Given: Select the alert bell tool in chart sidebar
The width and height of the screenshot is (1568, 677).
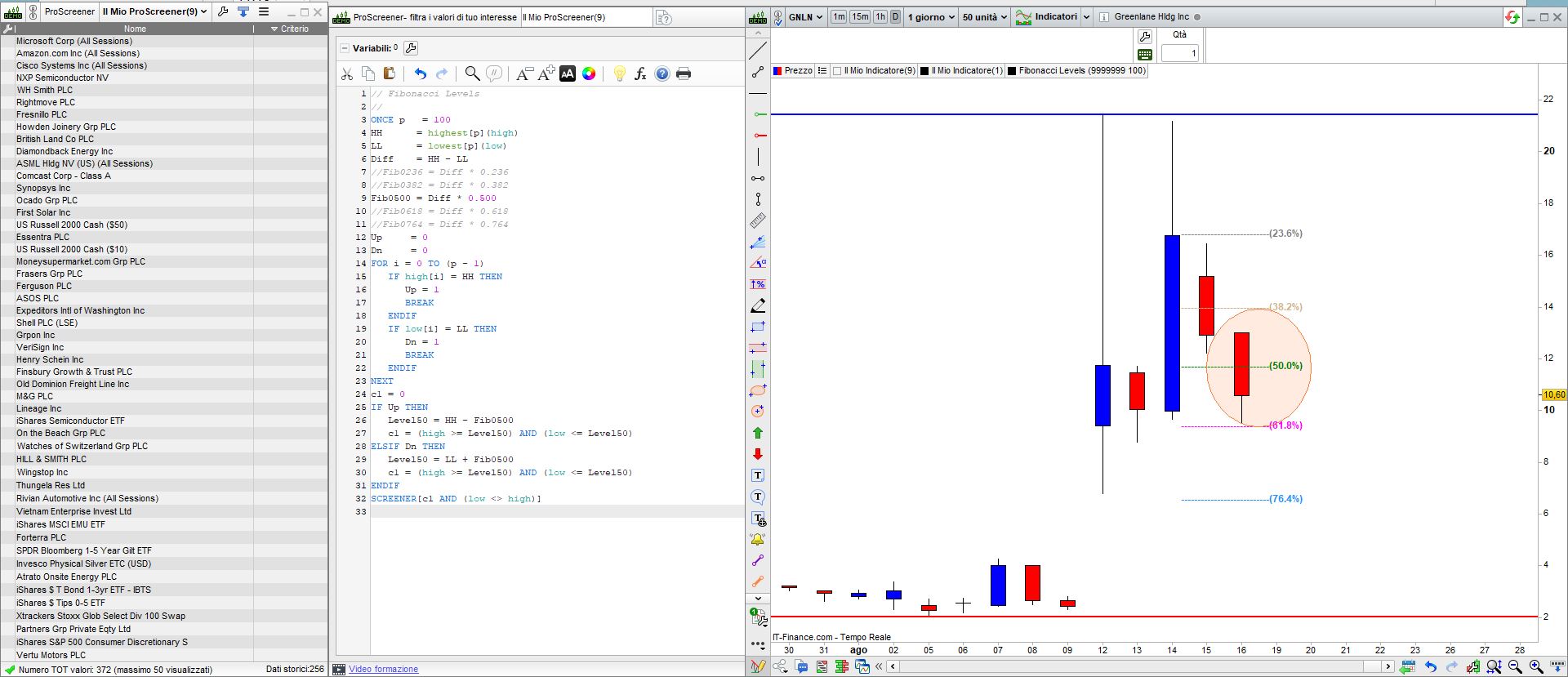Looking at the screenshot, I should [x=758, y=540].
